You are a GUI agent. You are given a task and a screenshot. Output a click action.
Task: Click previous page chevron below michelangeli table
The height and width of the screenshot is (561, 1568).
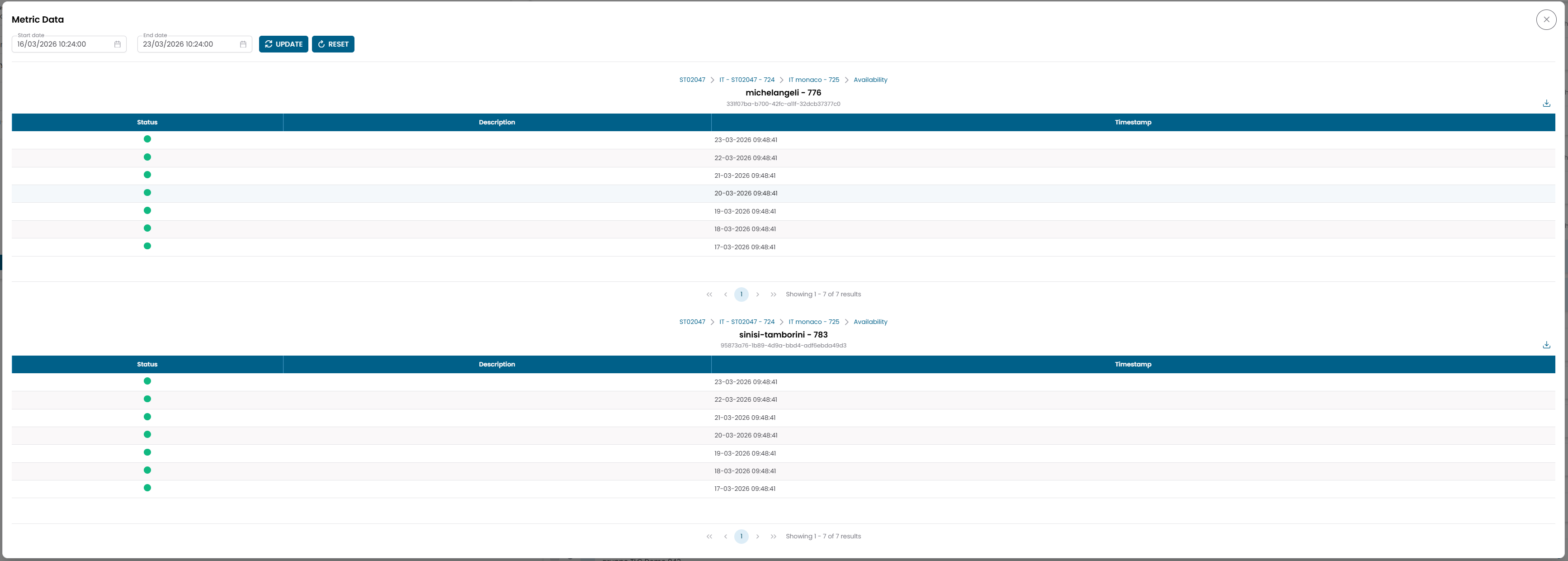[x=725, y=294]
